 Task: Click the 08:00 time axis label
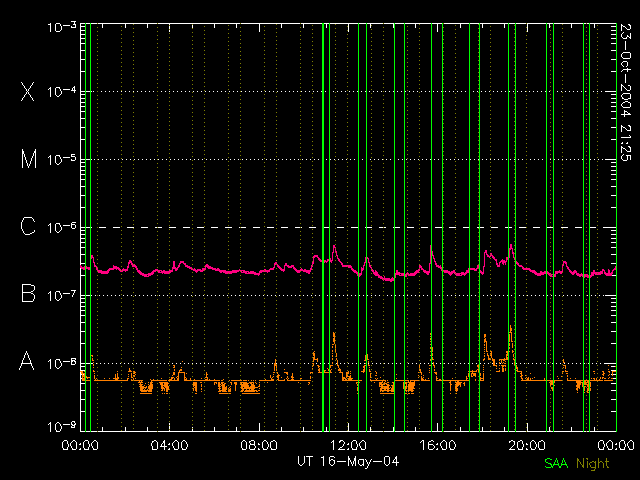259,445
